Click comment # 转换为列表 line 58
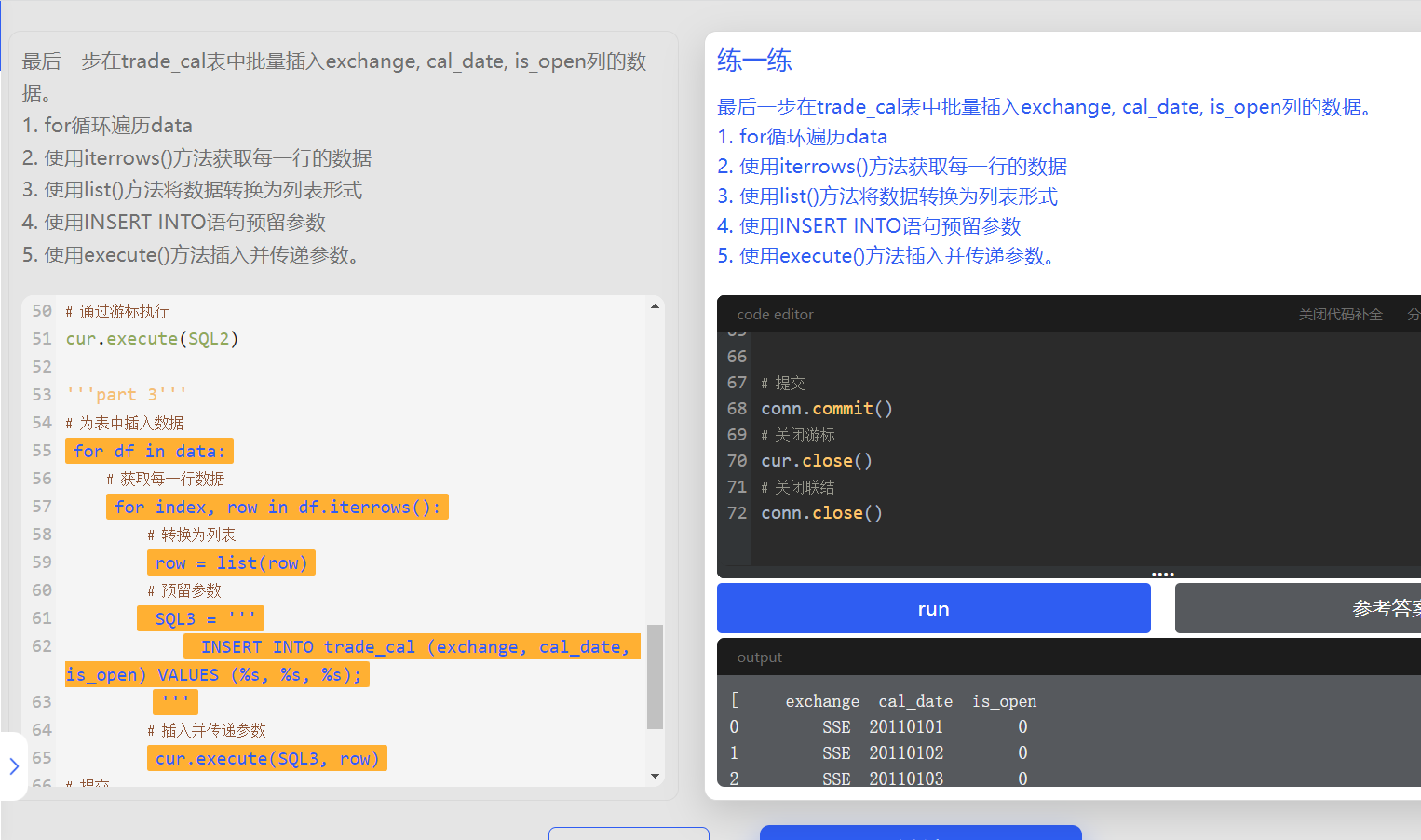The image size is (1421, 840). [x=192, y=535]
